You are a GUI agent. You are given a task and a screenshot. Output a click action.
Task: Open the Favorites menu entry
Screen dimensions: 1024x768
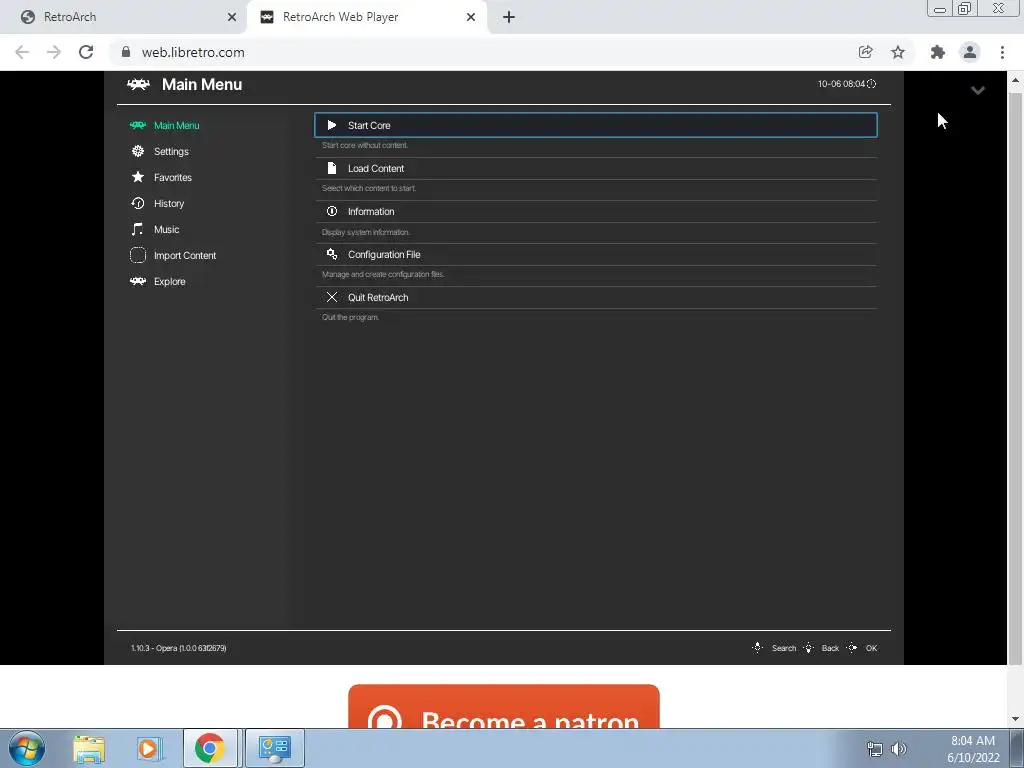(172, 178)
